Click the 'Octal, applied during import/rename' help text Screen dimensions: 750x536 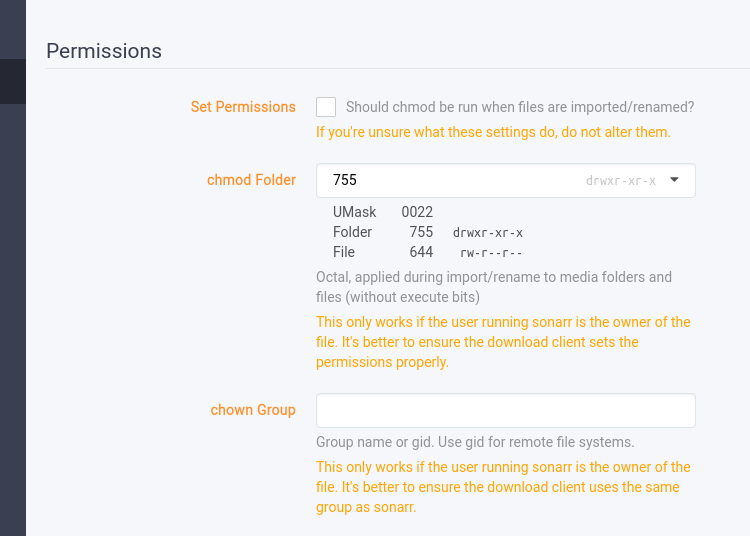click(x=494, y=287)
